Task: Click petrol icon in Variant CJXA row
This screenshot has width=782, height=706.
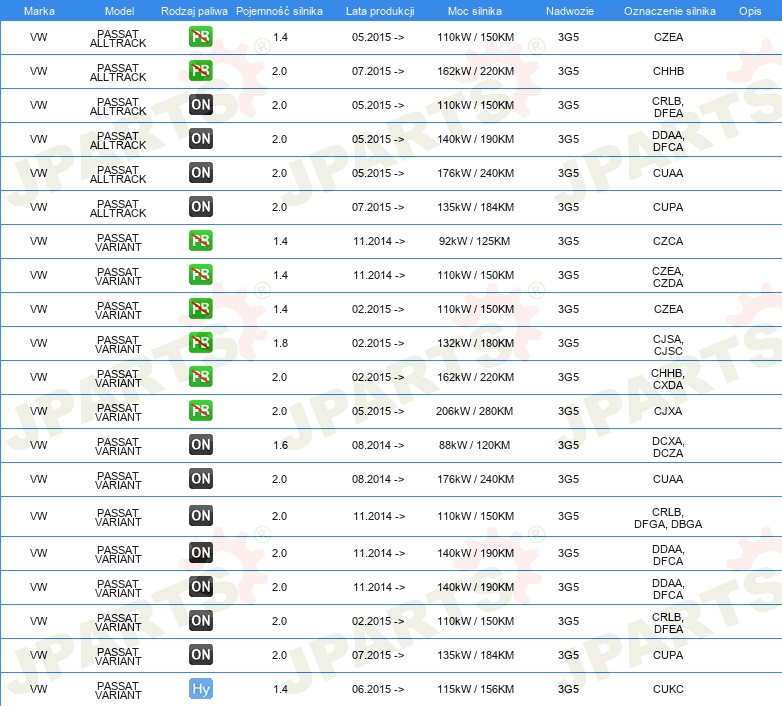Action: coord(200,410)
